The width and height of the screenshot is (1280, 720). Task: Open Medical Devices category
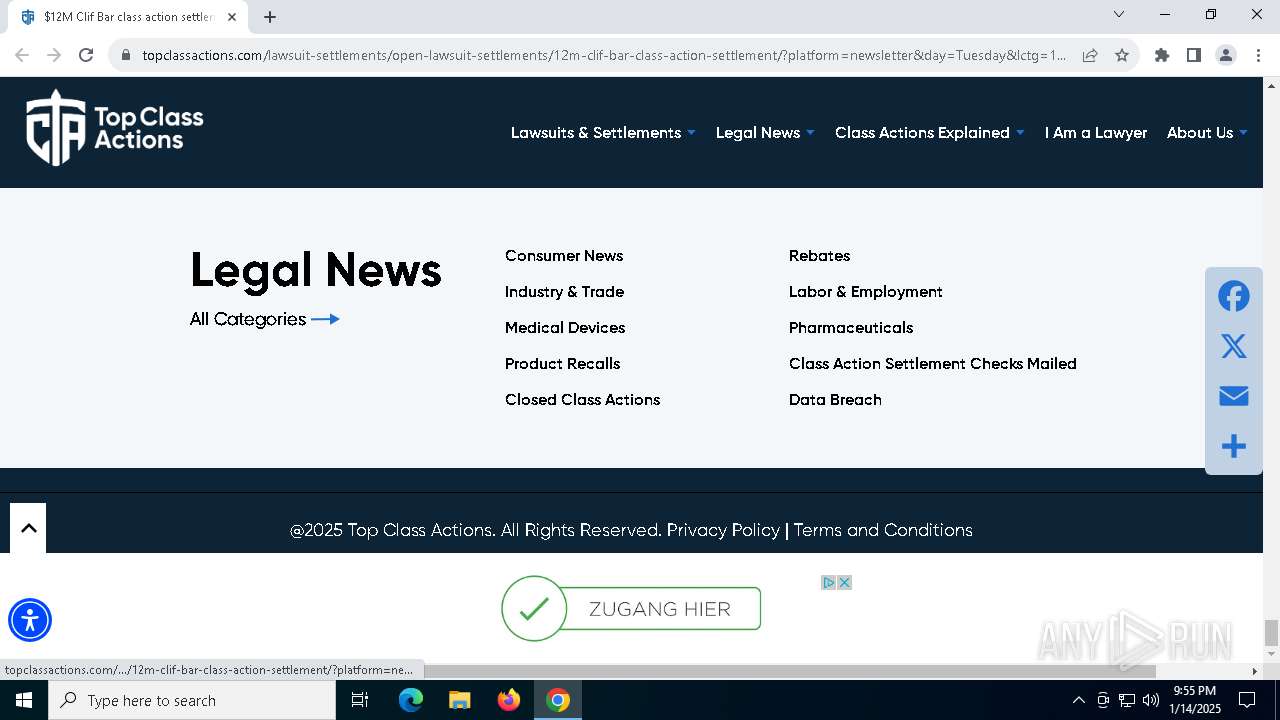pyautogui.click(x=565, y=328)
